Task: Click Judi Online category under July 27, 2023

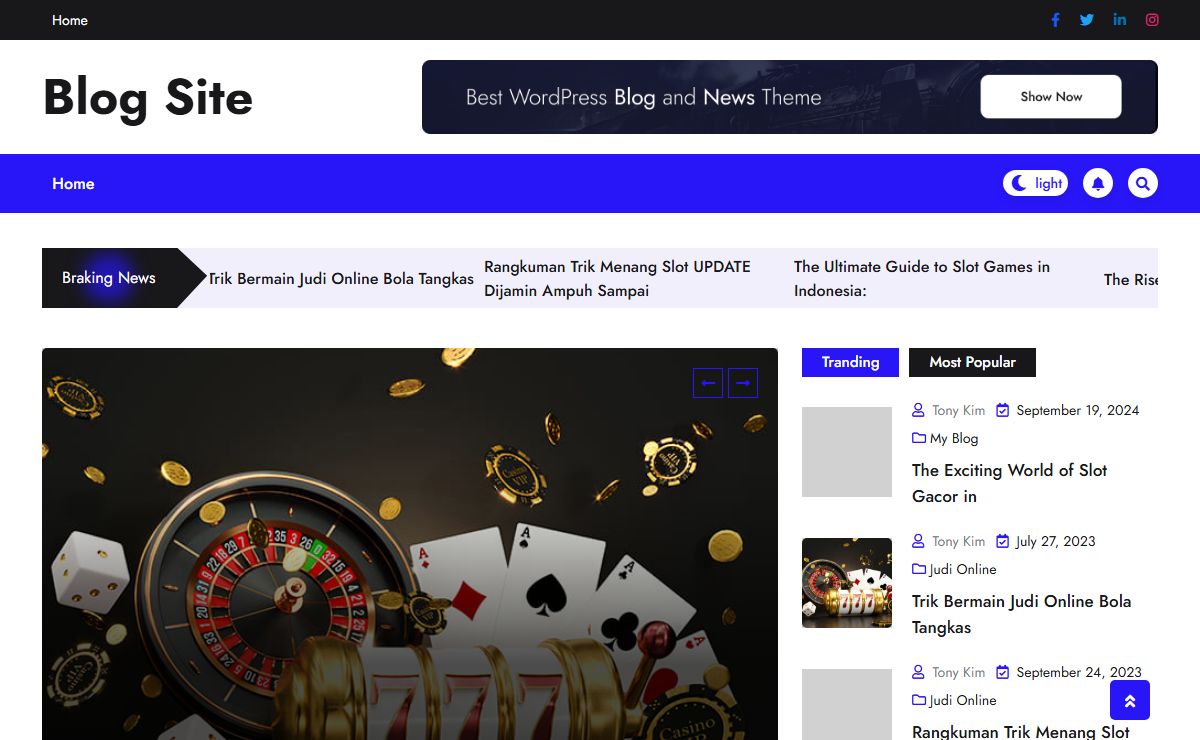Action: pos(963,569)
